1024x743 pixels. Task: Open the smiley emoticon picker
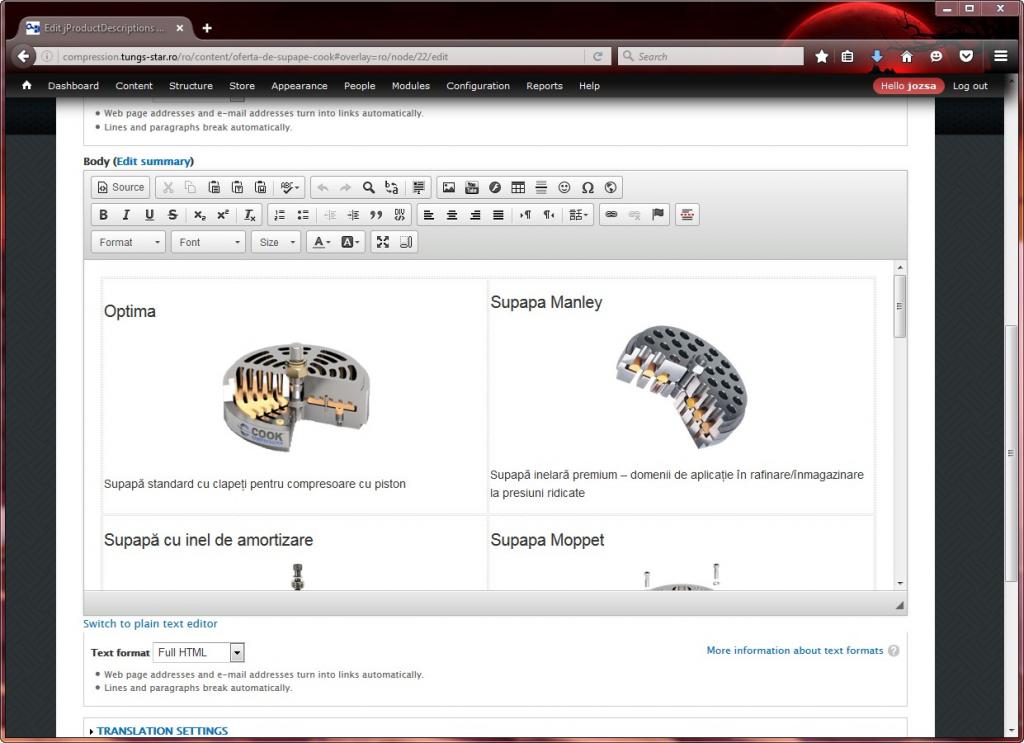coord(564,187)
